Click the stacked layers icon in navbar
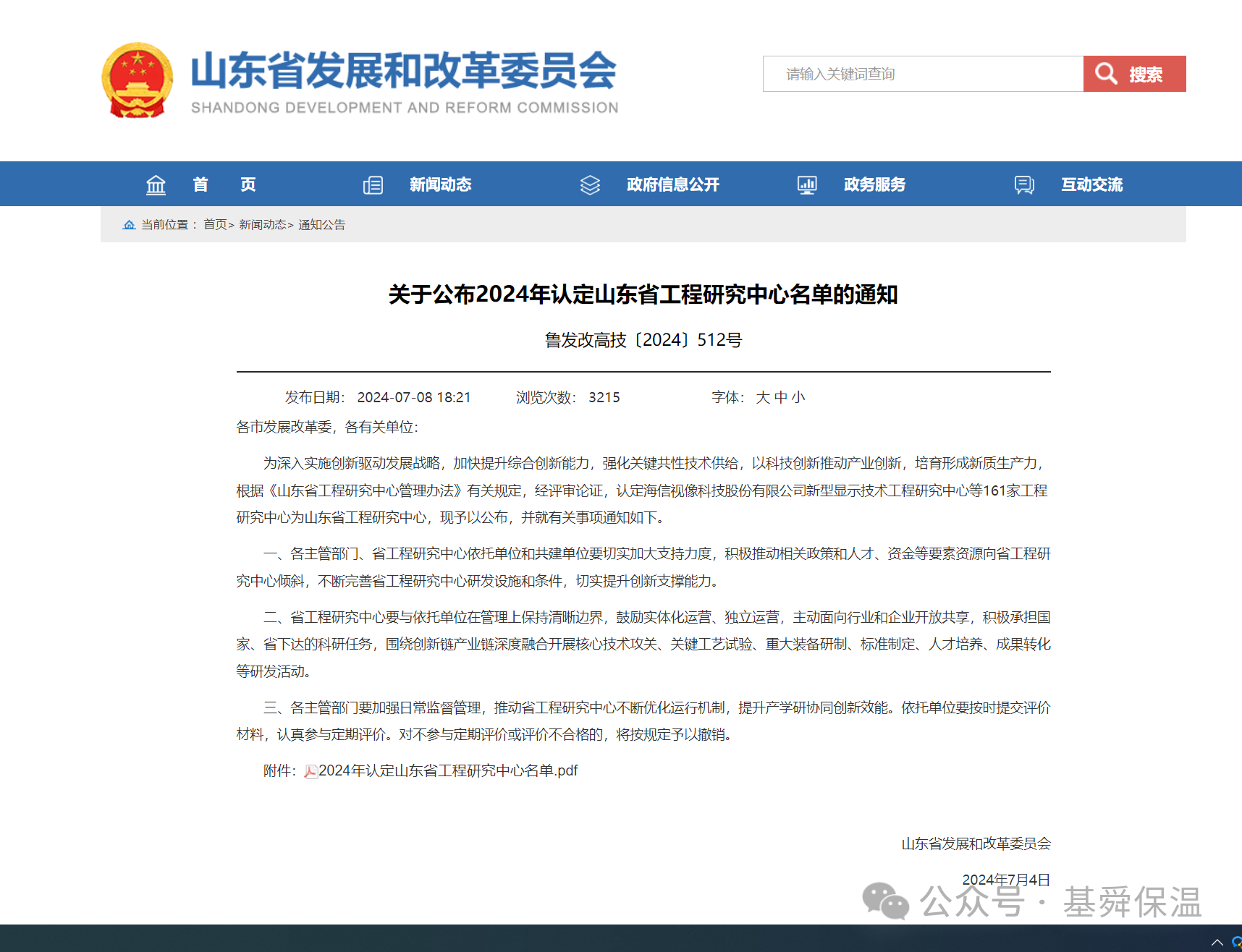This screenshot has width=1242, height=952. pyautogui.click(x=590, y=185)
